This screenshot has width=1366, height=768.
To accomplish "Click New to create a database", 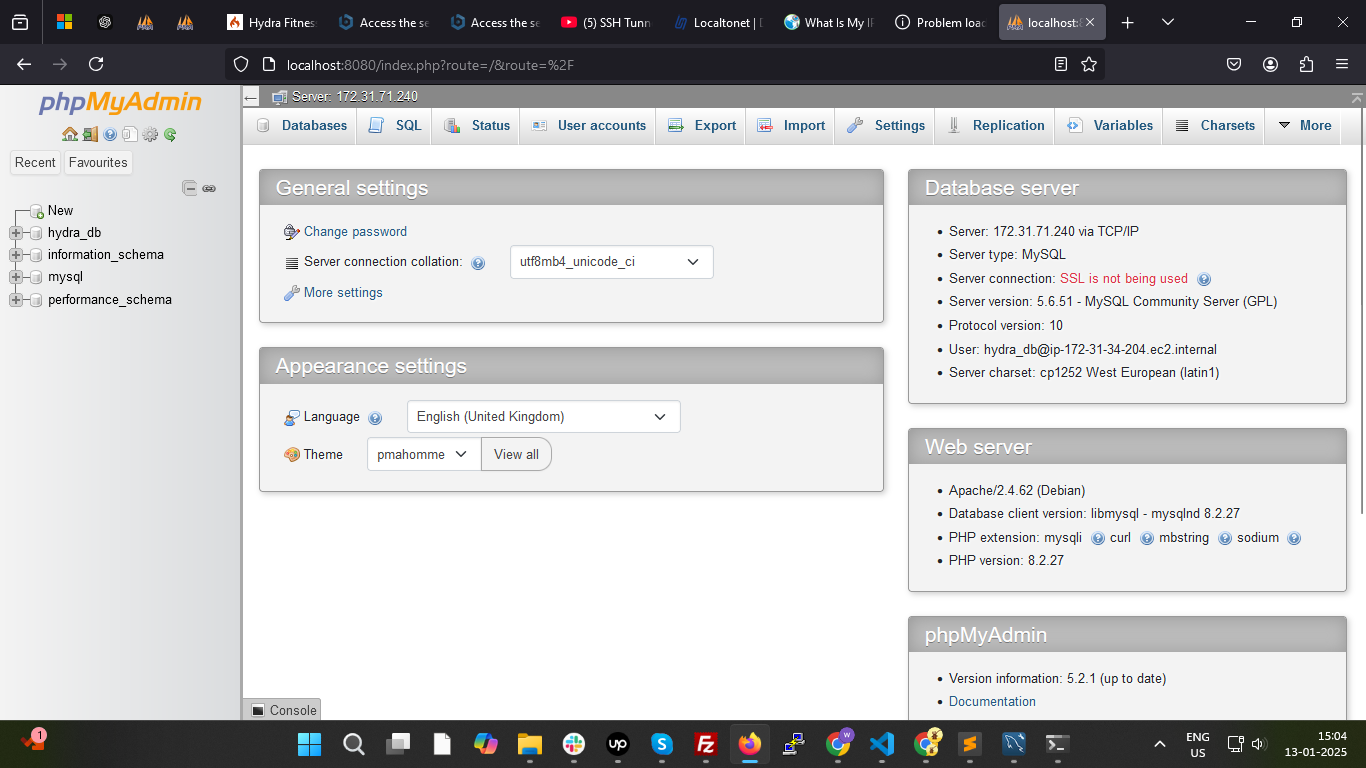I will pyautogui.click(x=60, y=211).
